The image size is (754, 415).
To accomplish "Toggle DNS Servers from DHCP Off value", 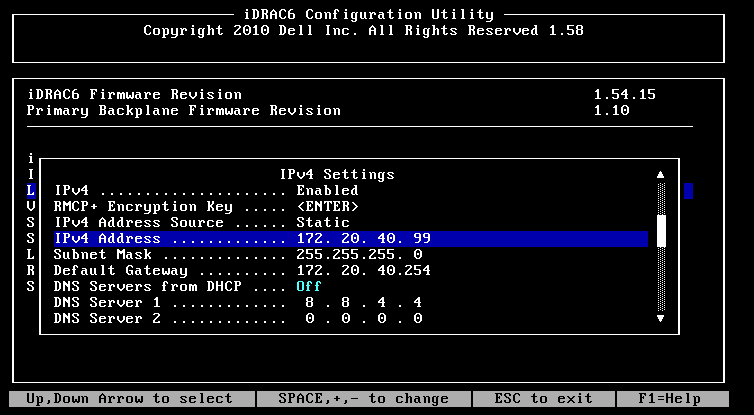I will [309, 287].
